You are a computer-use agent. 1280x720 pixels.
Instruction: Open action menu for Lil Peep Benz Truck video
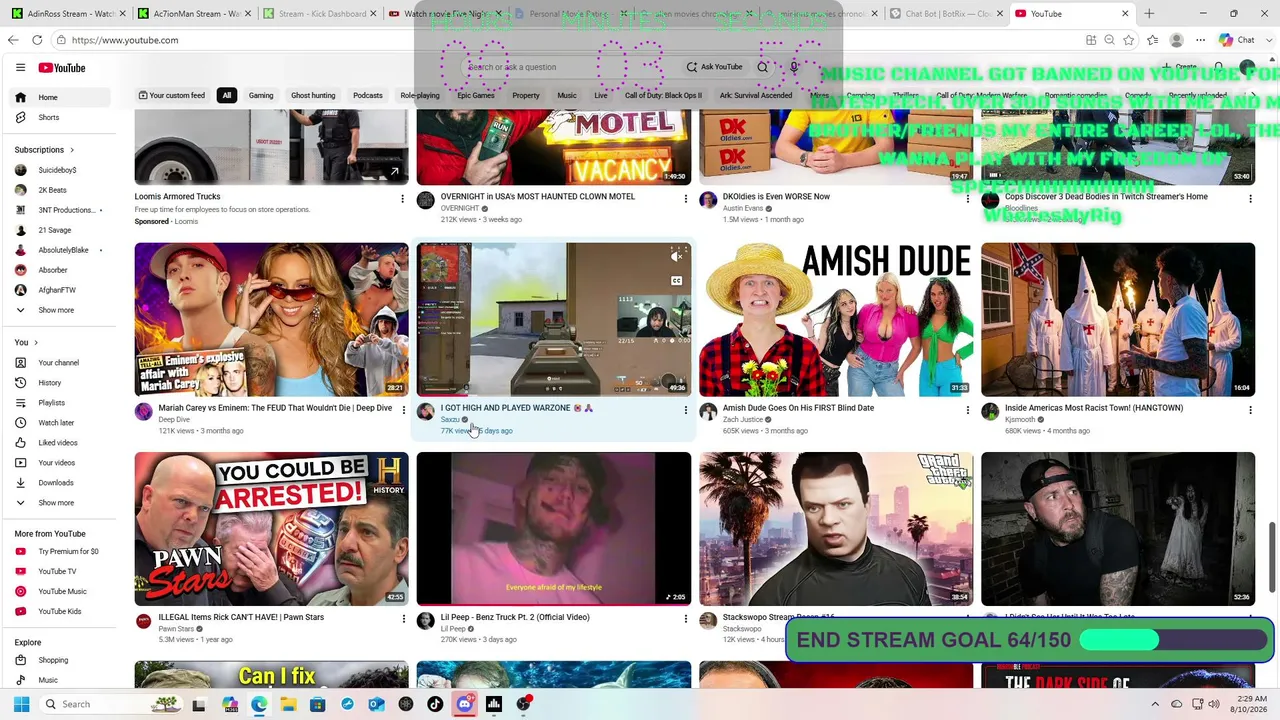(x=685, y=619)
